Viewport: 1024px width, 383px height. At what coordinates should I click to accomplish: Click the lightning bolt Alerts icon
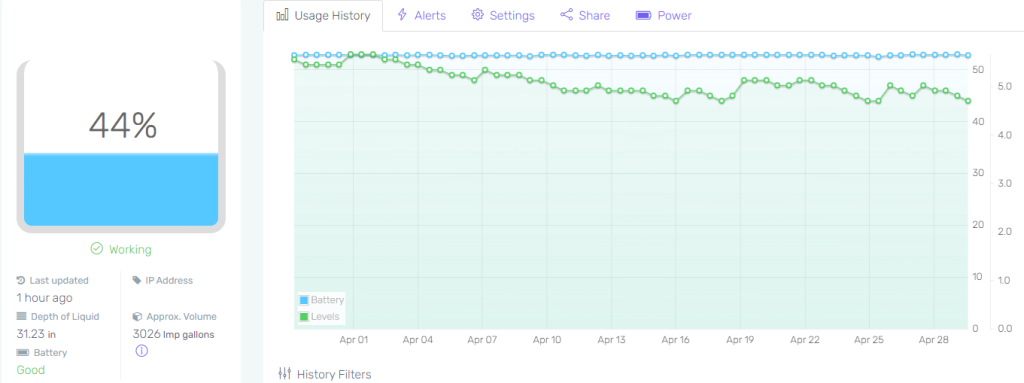pos(402,15)
